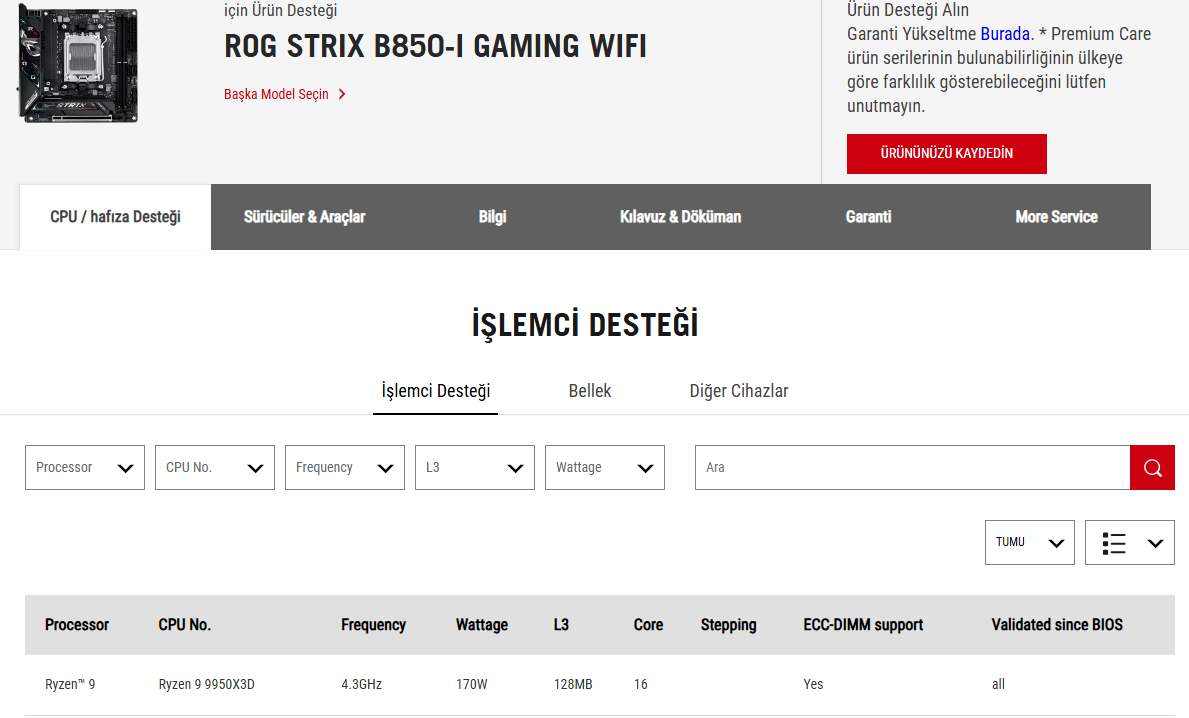
Task: Select the İşlemci Desteği sub-tab
Action: [x=435, y=391]
